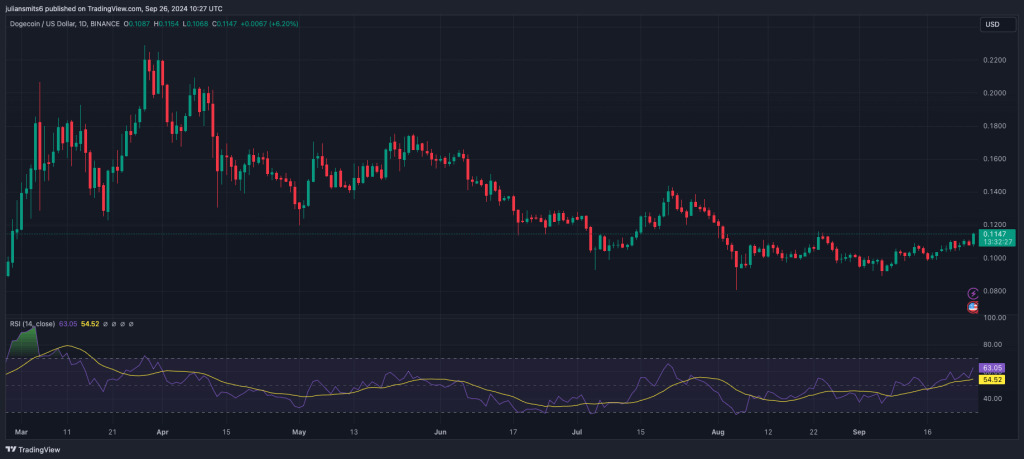The height and width of the screenshot is (459, 1024).
Task: Click the Jul label on time axis
Action: coord(576,432)
